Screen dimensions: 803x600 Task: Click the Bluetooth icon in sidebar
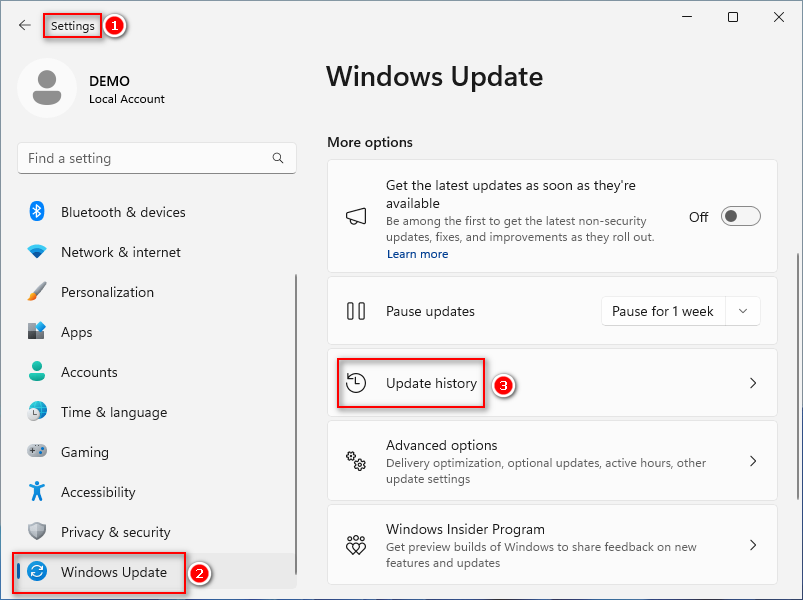[x=37, y=211]
